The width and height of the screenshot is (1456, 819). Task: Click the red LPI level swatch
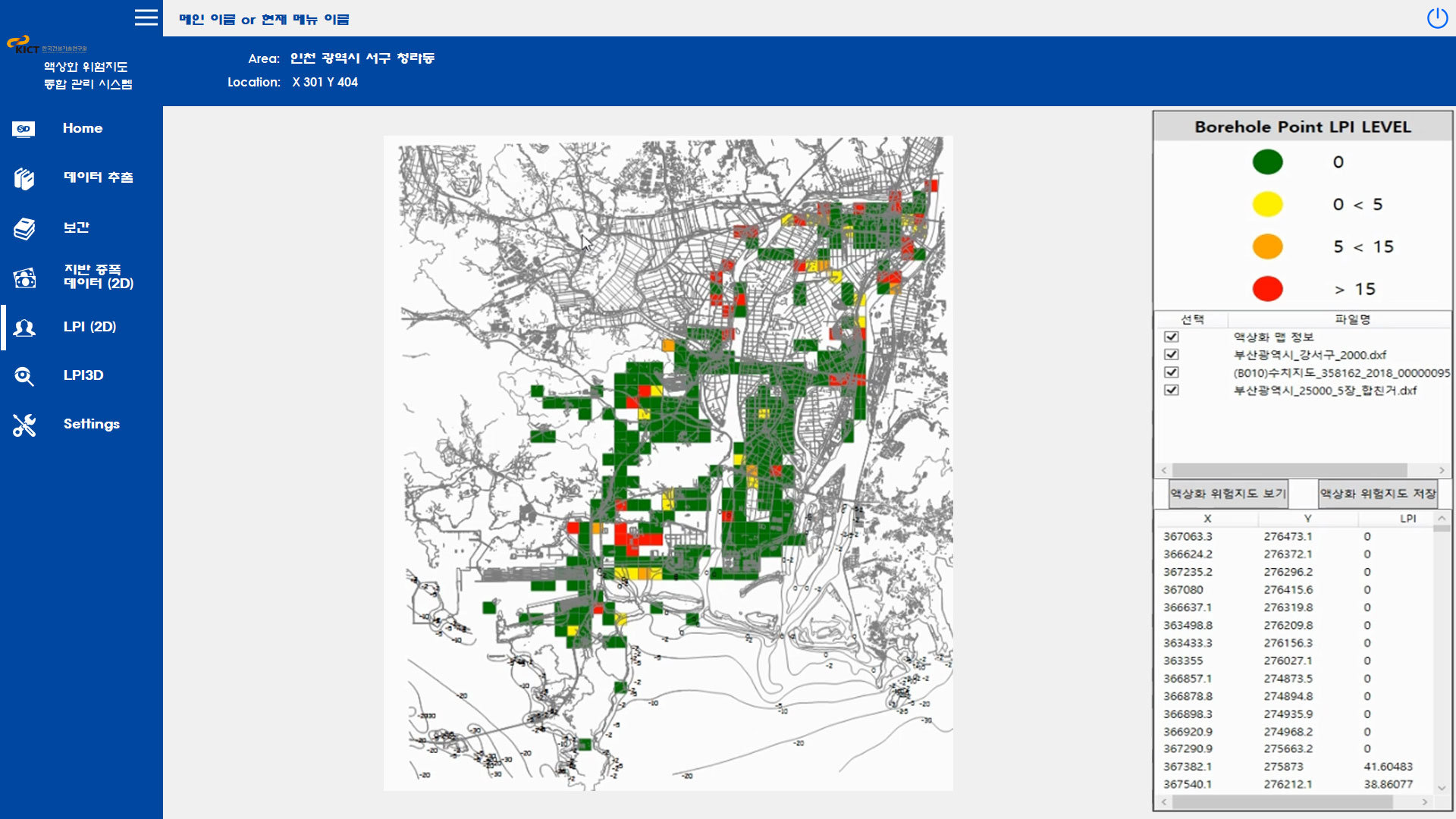coord(1267,289)
